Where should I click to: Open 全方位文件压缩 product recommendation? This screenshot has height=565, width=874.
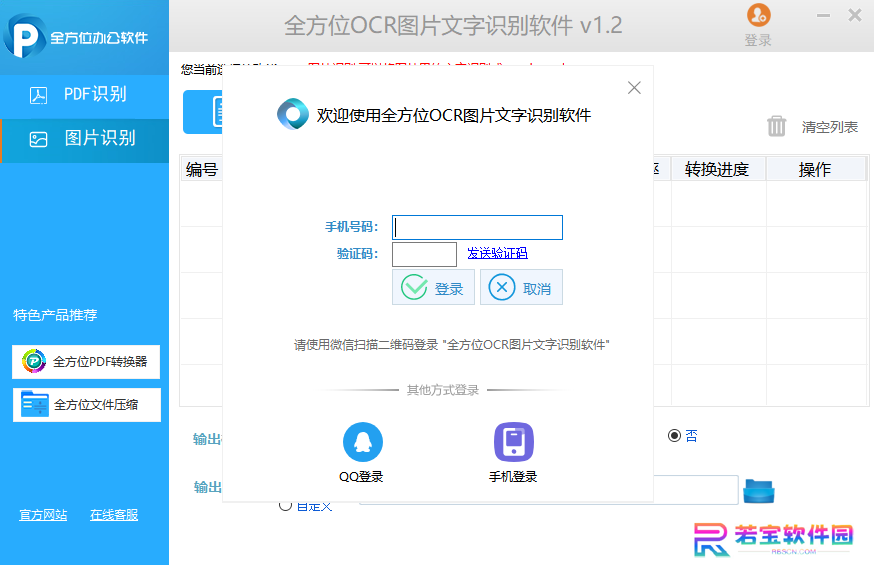(86, 405)
